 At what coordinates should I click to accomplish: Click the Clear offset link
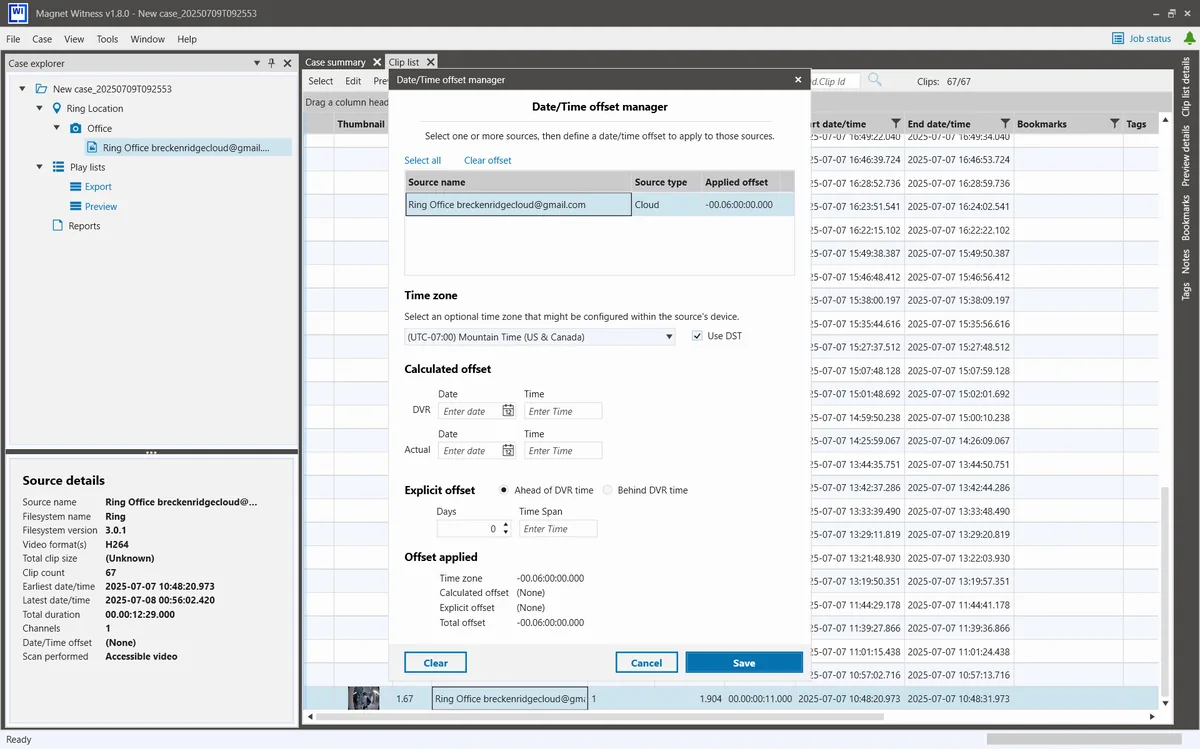click(x=487, y=160)
